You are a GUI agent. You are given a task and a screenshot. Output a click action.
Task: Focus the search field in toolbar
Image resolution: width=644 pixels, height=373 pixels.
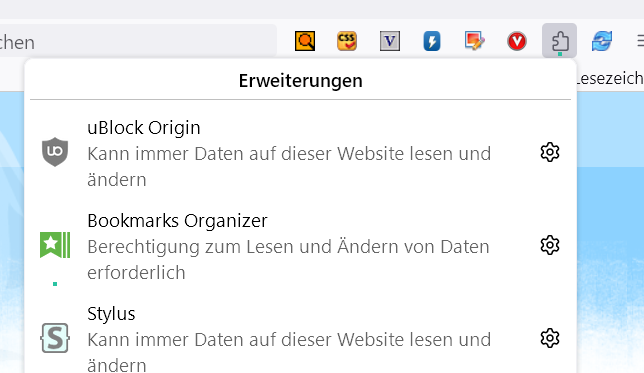[138, 41]
